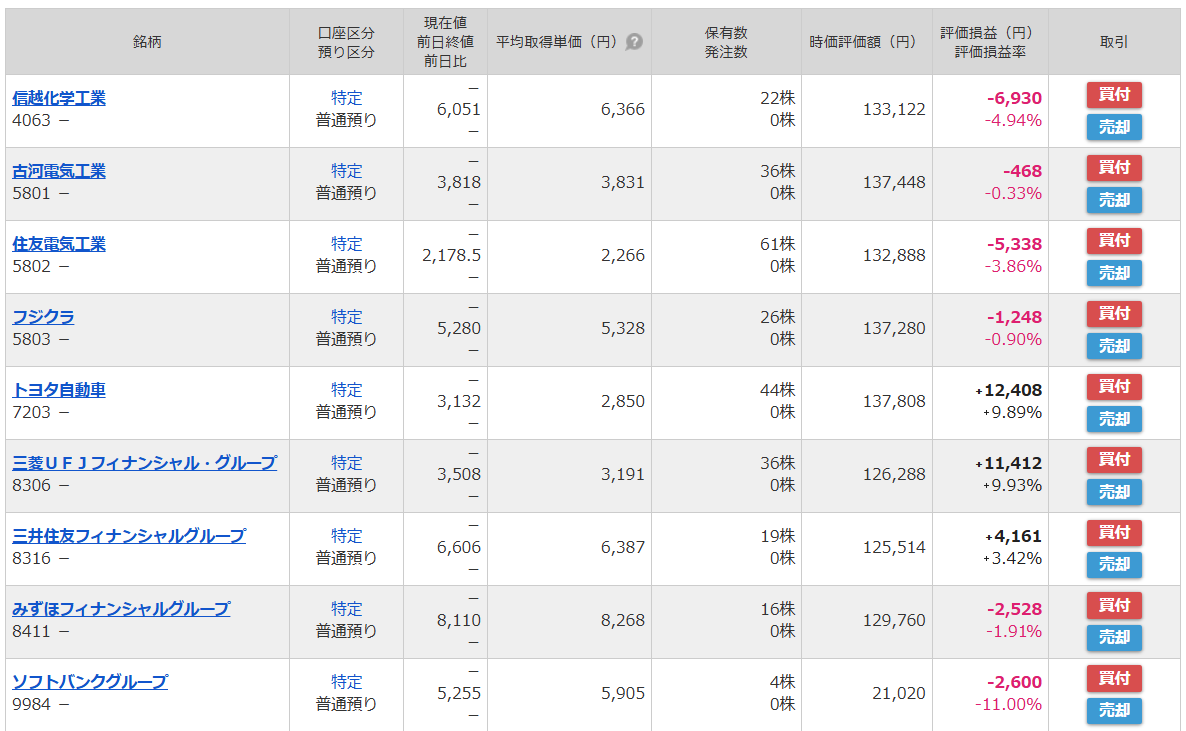
Task: Click 売却 button for みずほ row
Action: [1114, 639]
